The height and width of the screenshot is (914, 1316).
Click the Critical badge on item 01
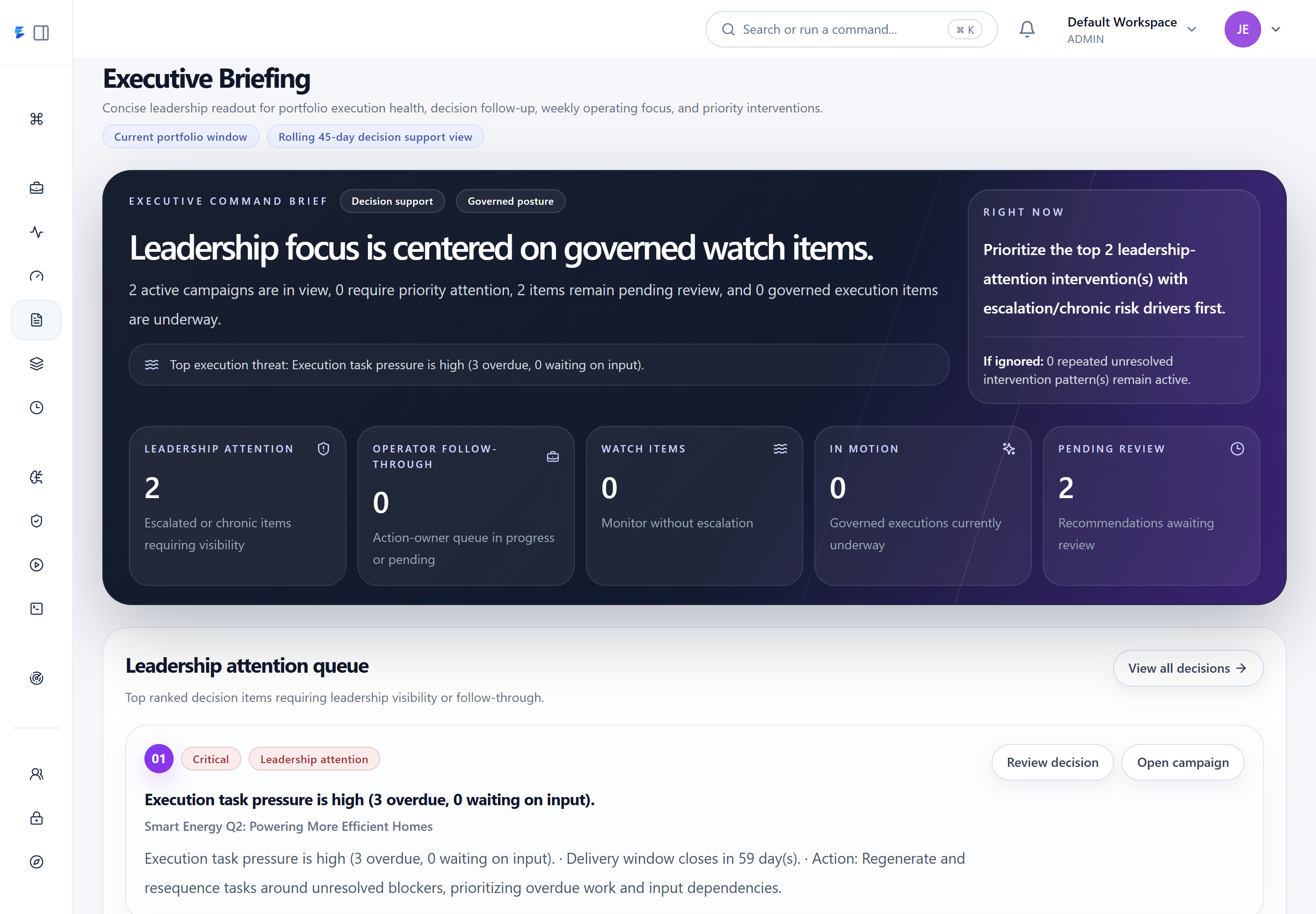211,759
